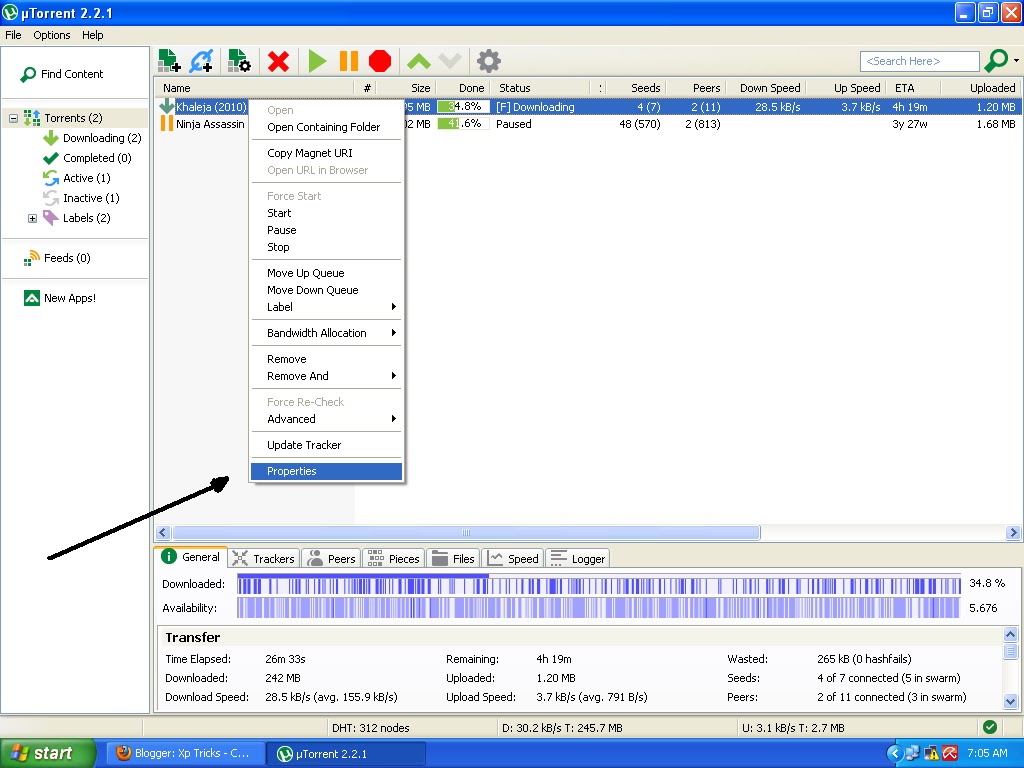Open the search provider dropdown arrow

coord(1016,61)
